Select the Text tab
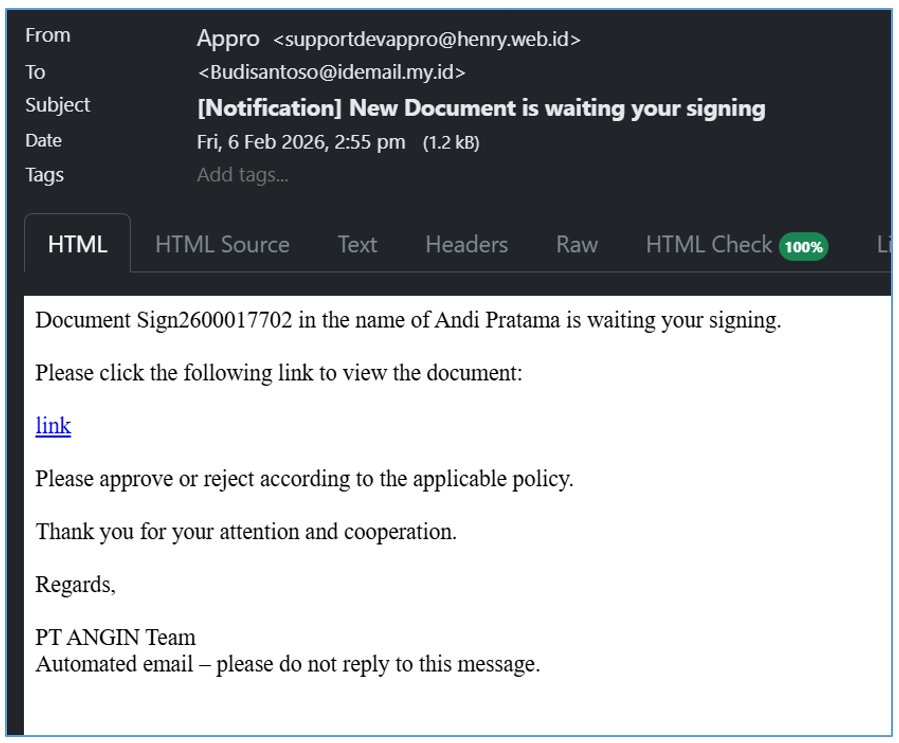 click(357, 245)
